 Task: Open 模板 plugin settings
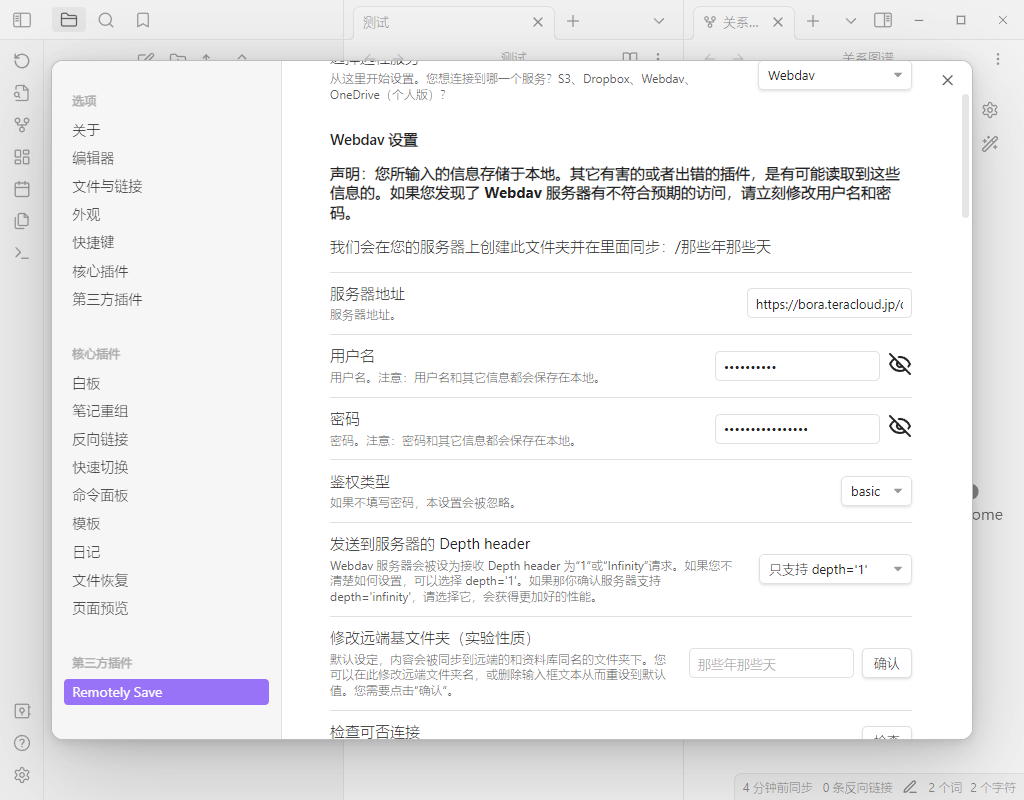coord(86,523)
